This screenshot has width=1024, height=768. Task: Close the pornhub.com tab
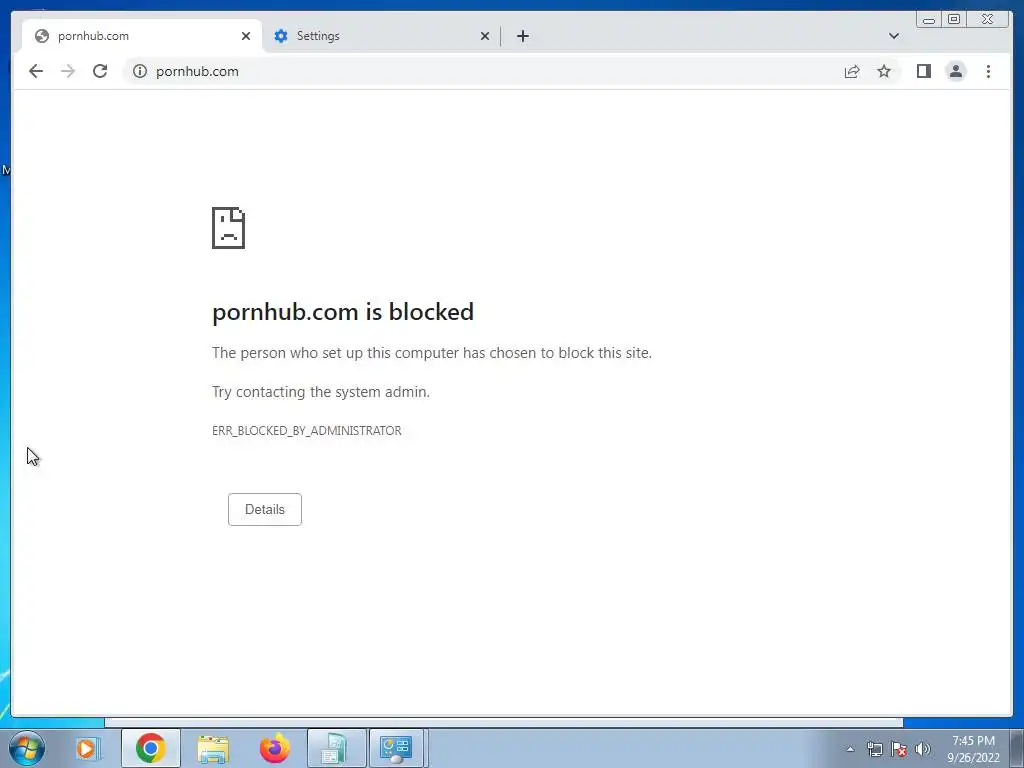point(246,36)
